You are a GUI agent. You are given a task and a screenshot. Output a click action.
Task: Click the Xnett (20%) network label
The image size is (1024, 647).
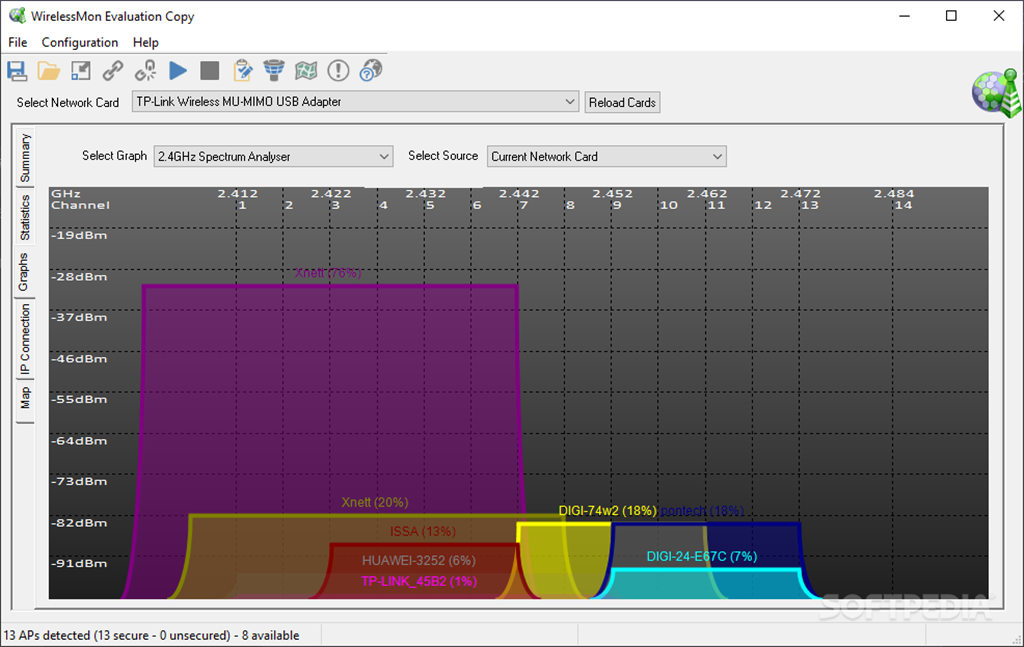[375, 502]
